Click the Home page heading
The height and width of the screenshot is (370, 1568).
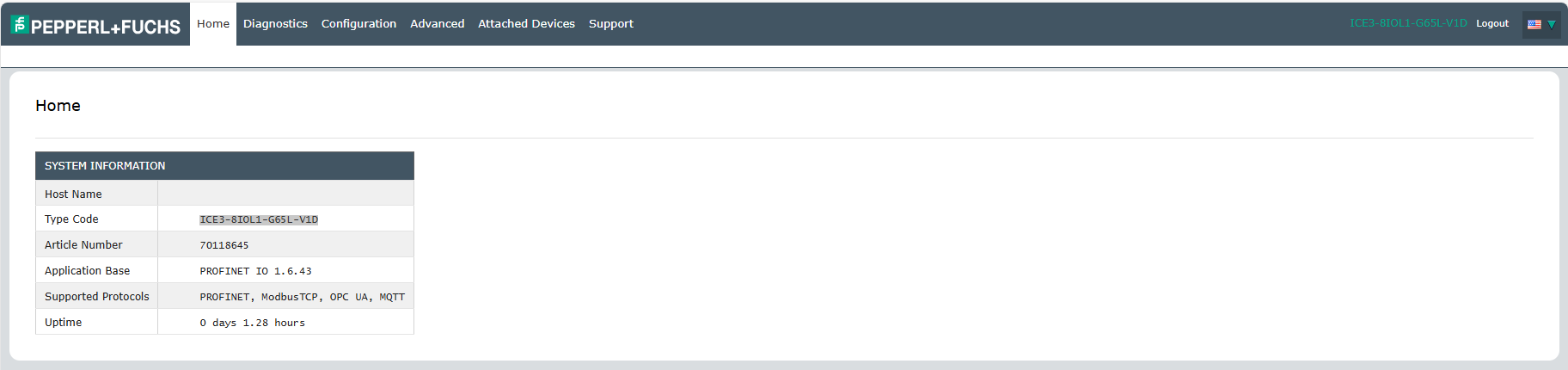coord(58,106)
